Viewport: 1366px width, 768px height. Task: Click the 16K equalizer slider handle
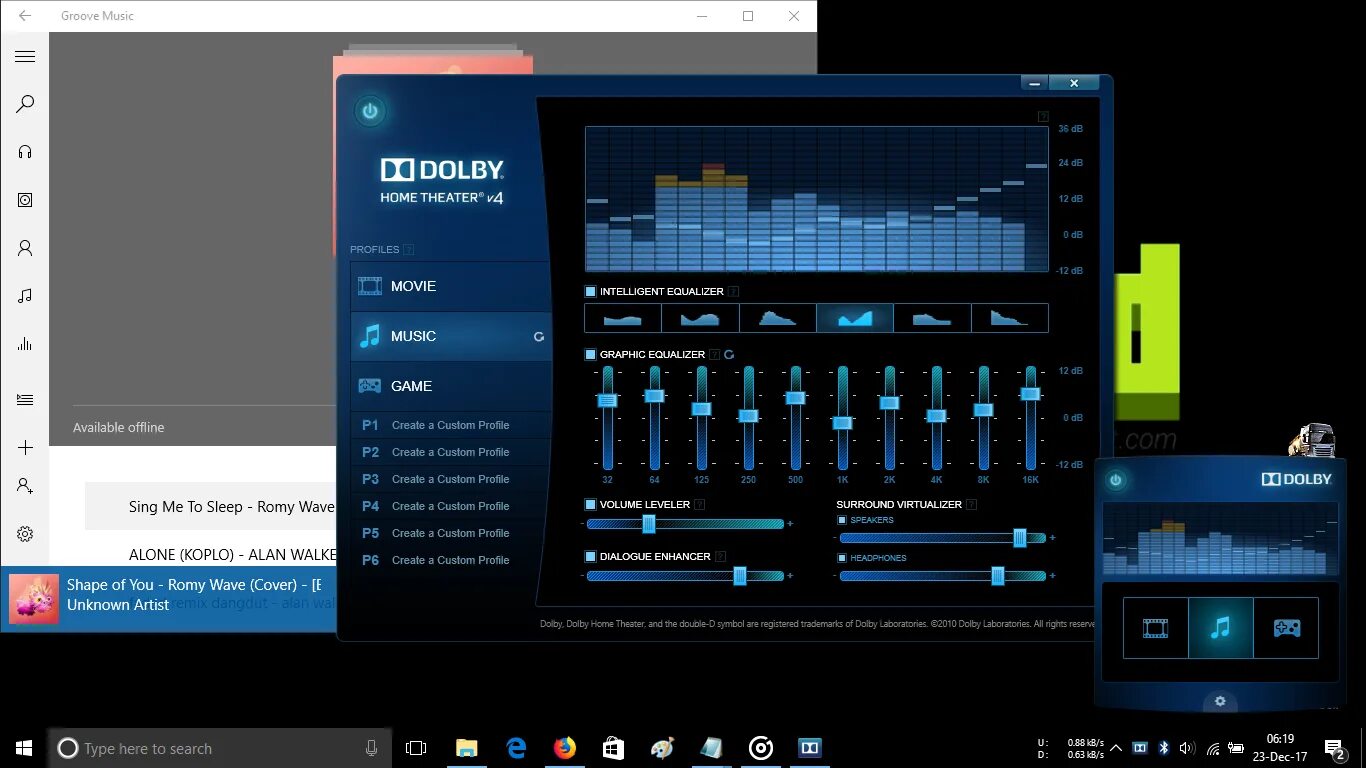(x=1030, y=394)
